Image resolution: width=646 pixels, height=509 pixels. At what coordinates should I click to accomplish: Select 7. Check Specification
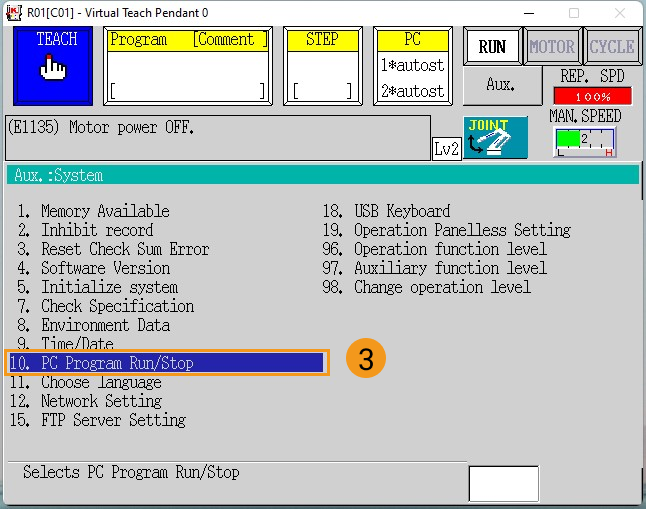(105, 306)
